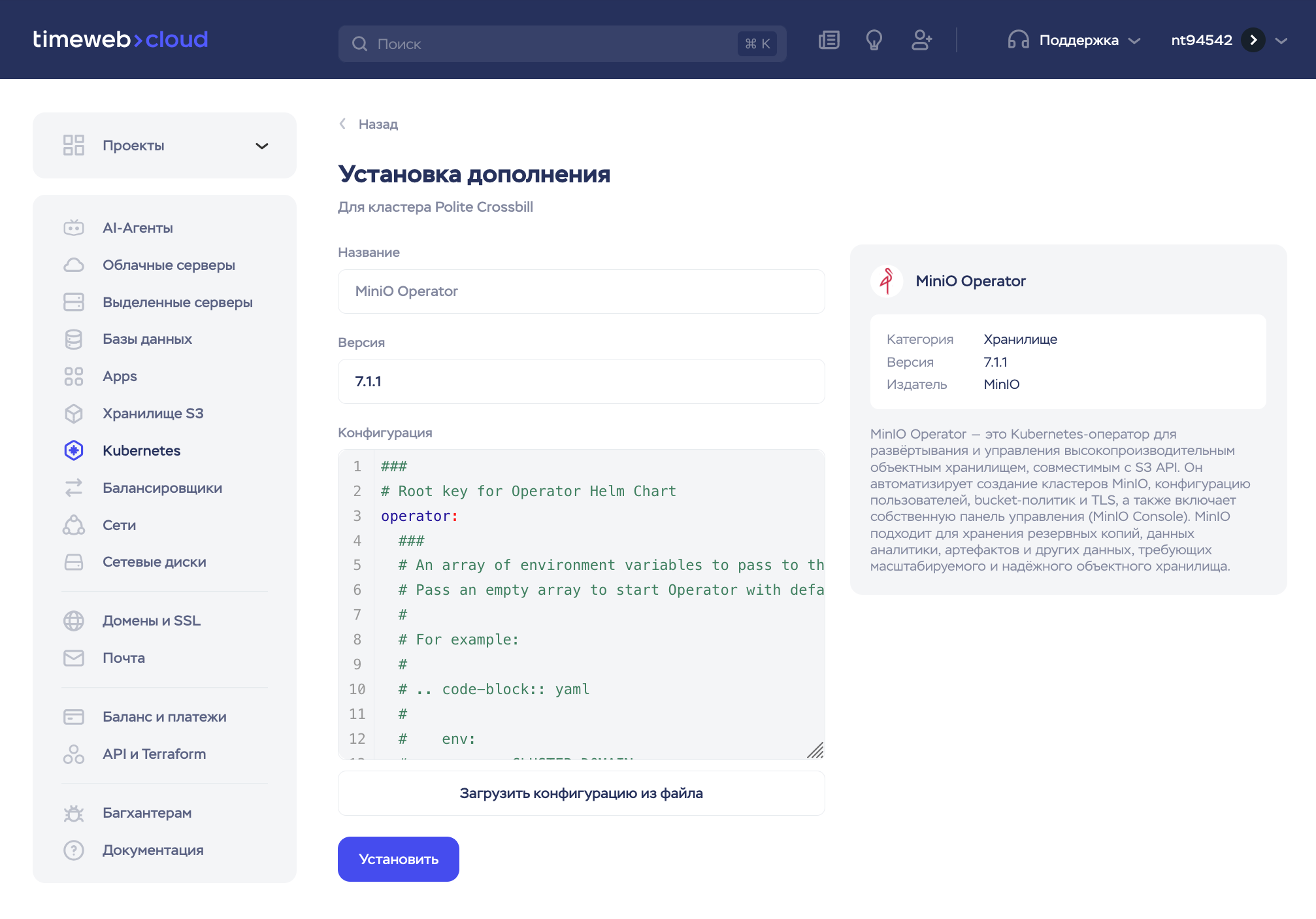Click the dedicated servers icon
The height and width of the screenshot is (919, 1316).
(x=74, y=302)
